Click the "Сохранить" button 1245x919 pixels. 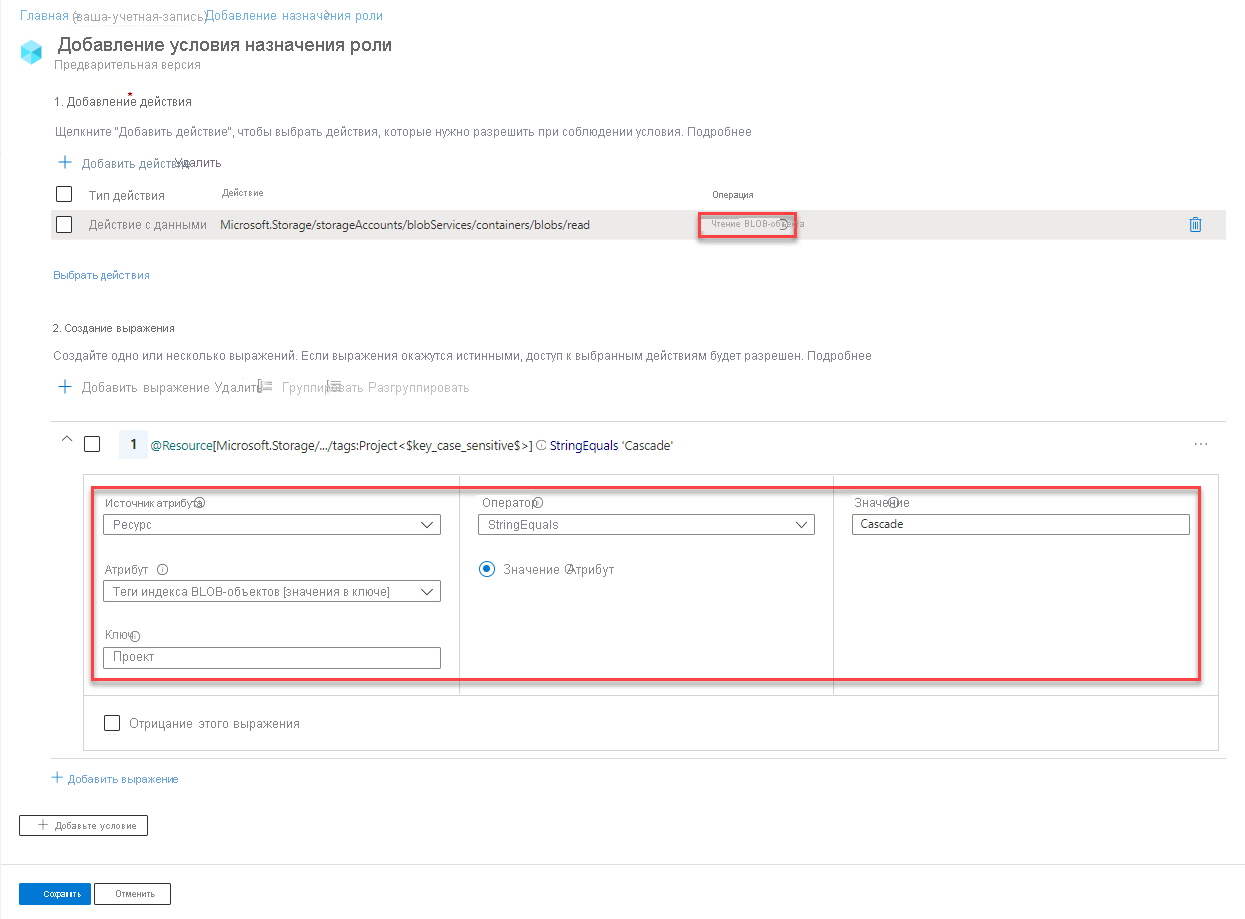coord(54,893)
